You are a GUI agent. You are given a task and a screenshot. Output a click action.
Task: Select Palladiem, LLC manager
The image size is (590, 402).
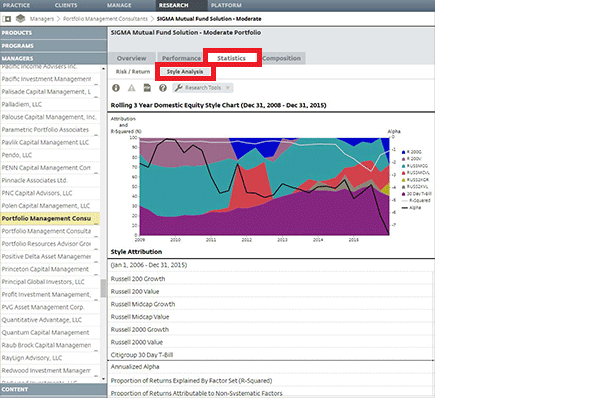click(50, 105)
